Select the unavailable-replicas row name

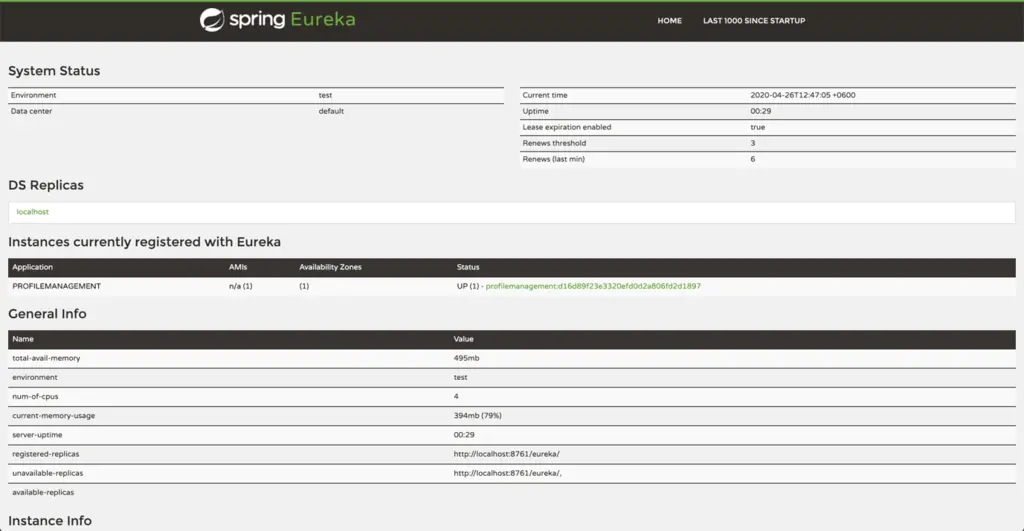point(48,473)
